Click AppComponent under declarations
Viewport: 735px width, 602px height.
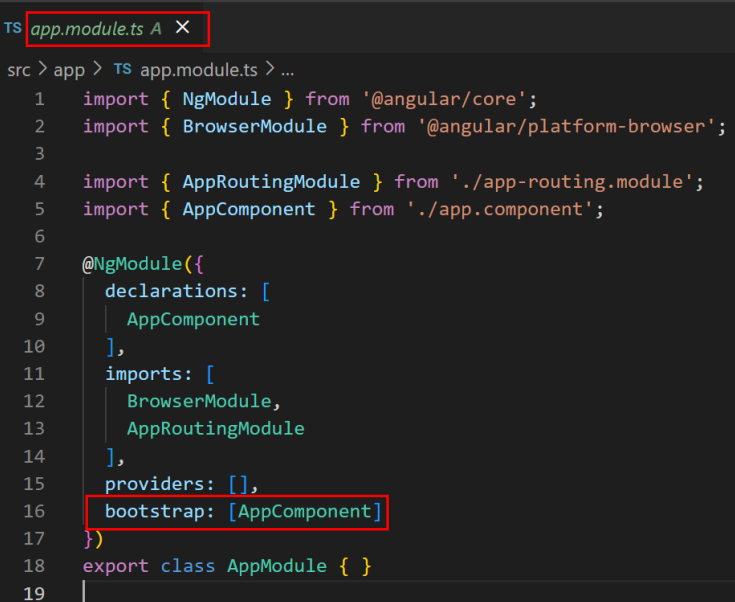pos(193,319)
